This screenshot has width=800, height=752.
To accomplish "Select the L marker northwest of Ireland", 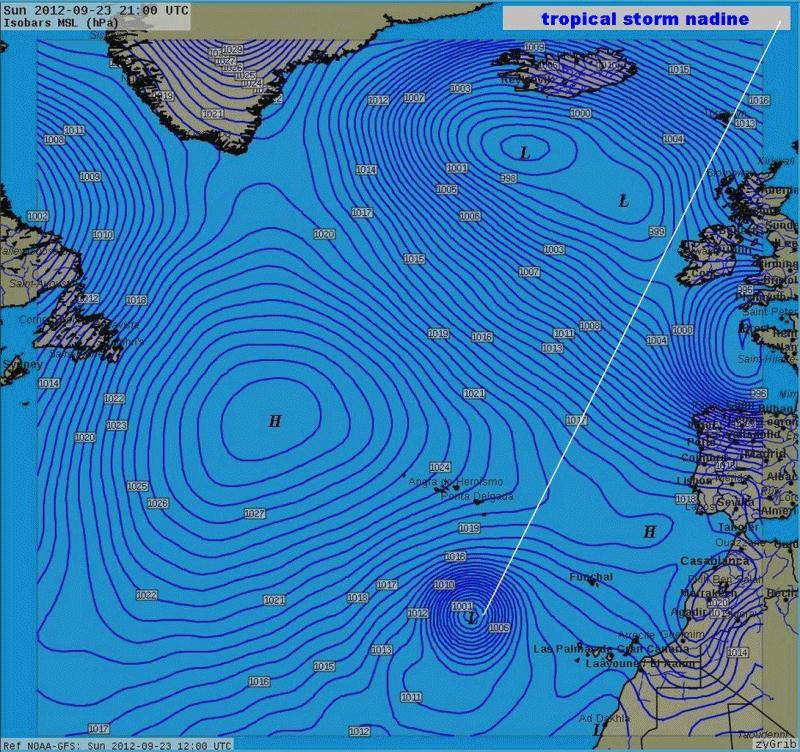I will click(x=624, y=202).
